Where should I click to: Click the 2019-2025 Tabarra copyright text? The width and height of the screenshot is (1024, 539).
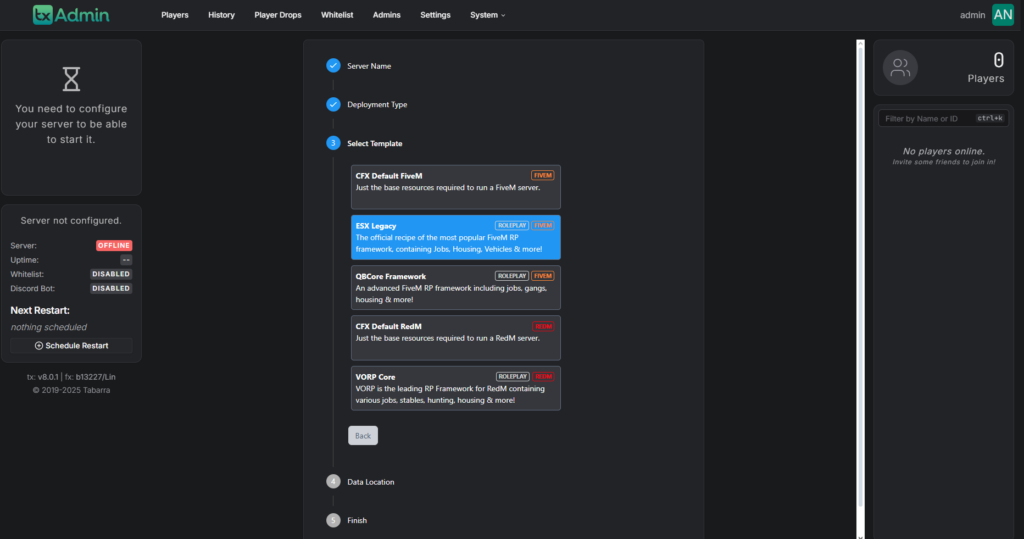tap(71, 390)
